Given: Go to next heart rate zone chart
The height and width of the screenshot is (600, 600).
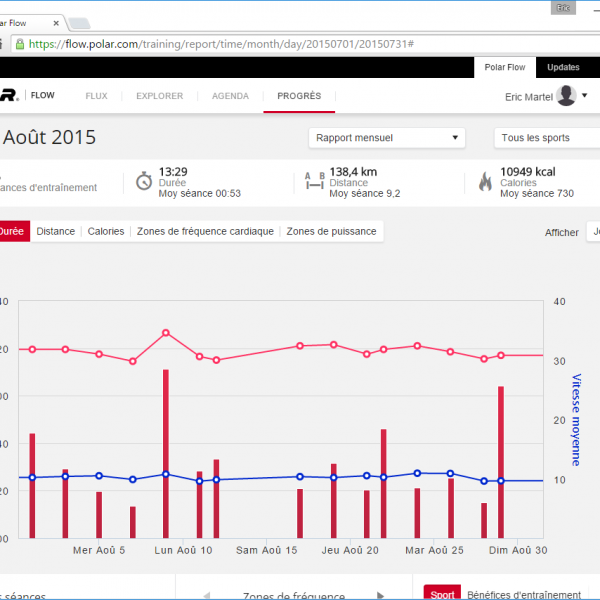Looking at the screenshot, I should point(379,594).
